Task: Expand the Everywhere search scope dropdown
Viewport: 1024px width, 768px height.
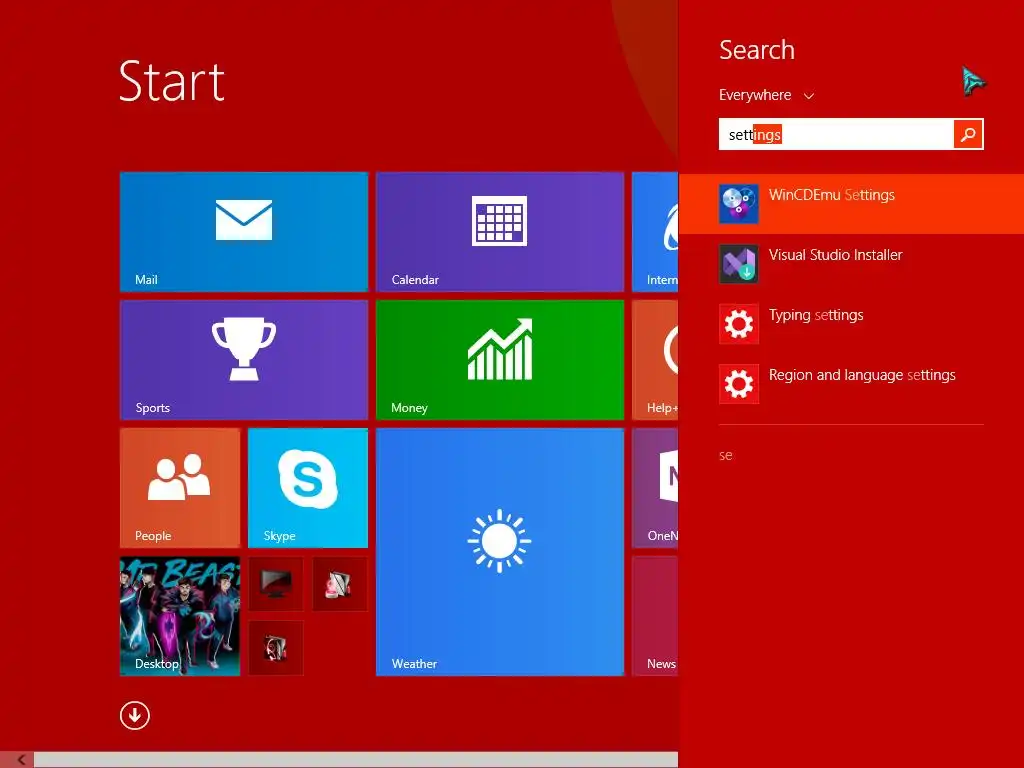Action: pos(766,95)
